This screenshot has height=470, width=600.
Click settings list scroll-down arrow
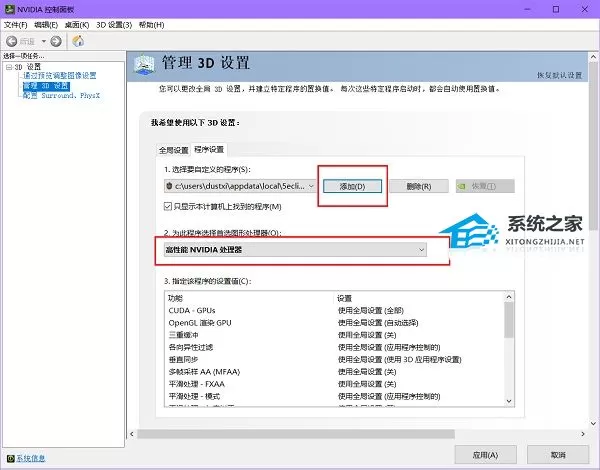(509, 401)
